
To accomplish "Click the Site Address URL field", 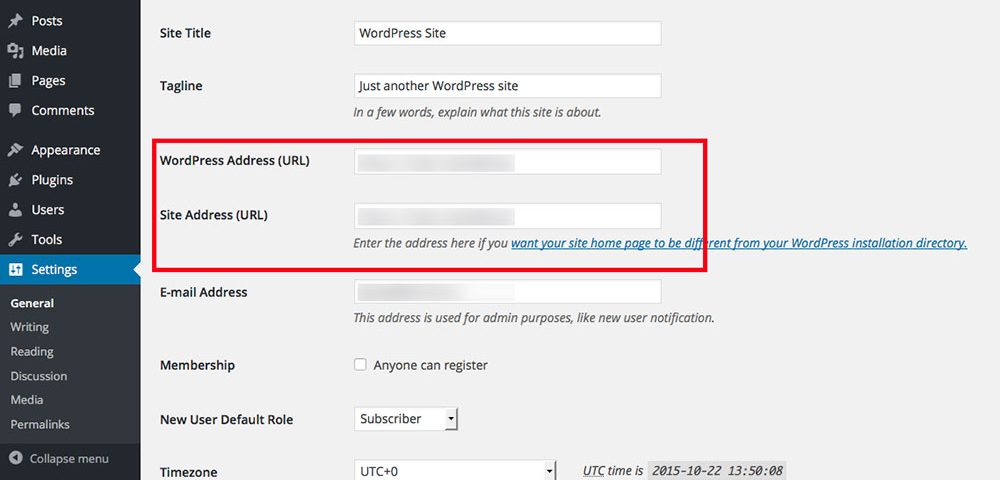I will point(508,216).
